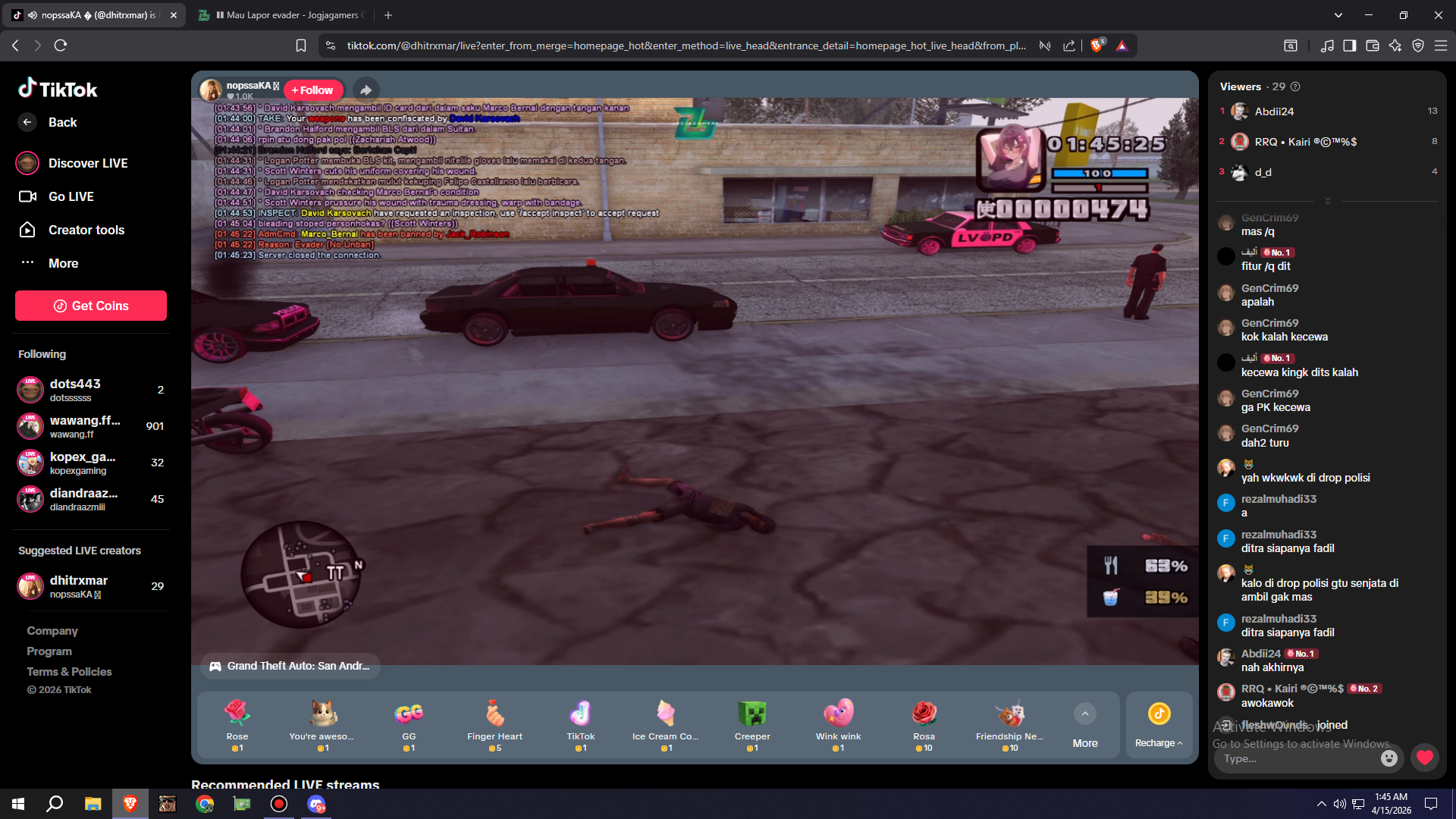Open Brave VPN icon

point(1418,45)
